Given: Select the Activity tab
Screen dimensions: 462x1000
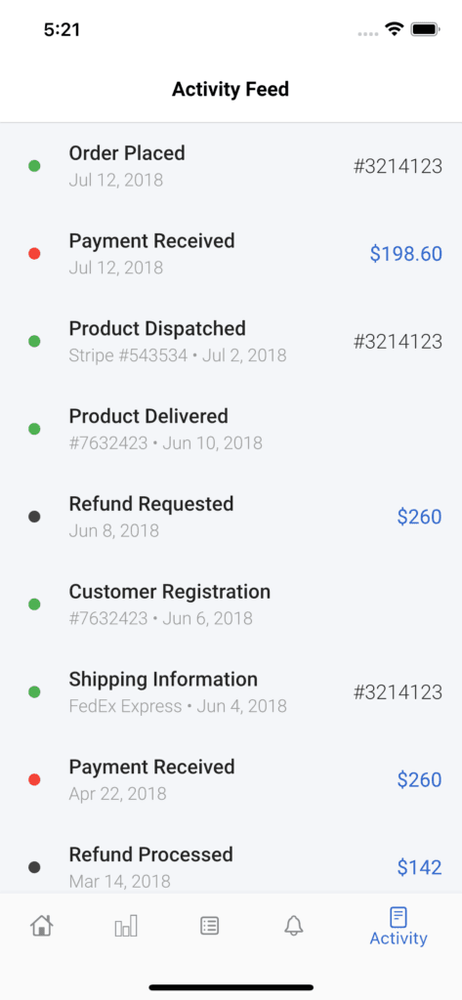Looking at the screenshot, I should [x=398, y=927].
